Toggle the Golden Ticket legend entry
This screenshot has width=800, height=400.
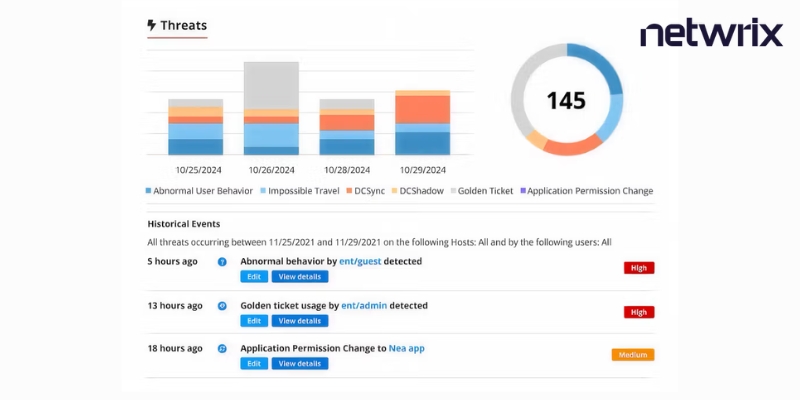tap(482, 191)
